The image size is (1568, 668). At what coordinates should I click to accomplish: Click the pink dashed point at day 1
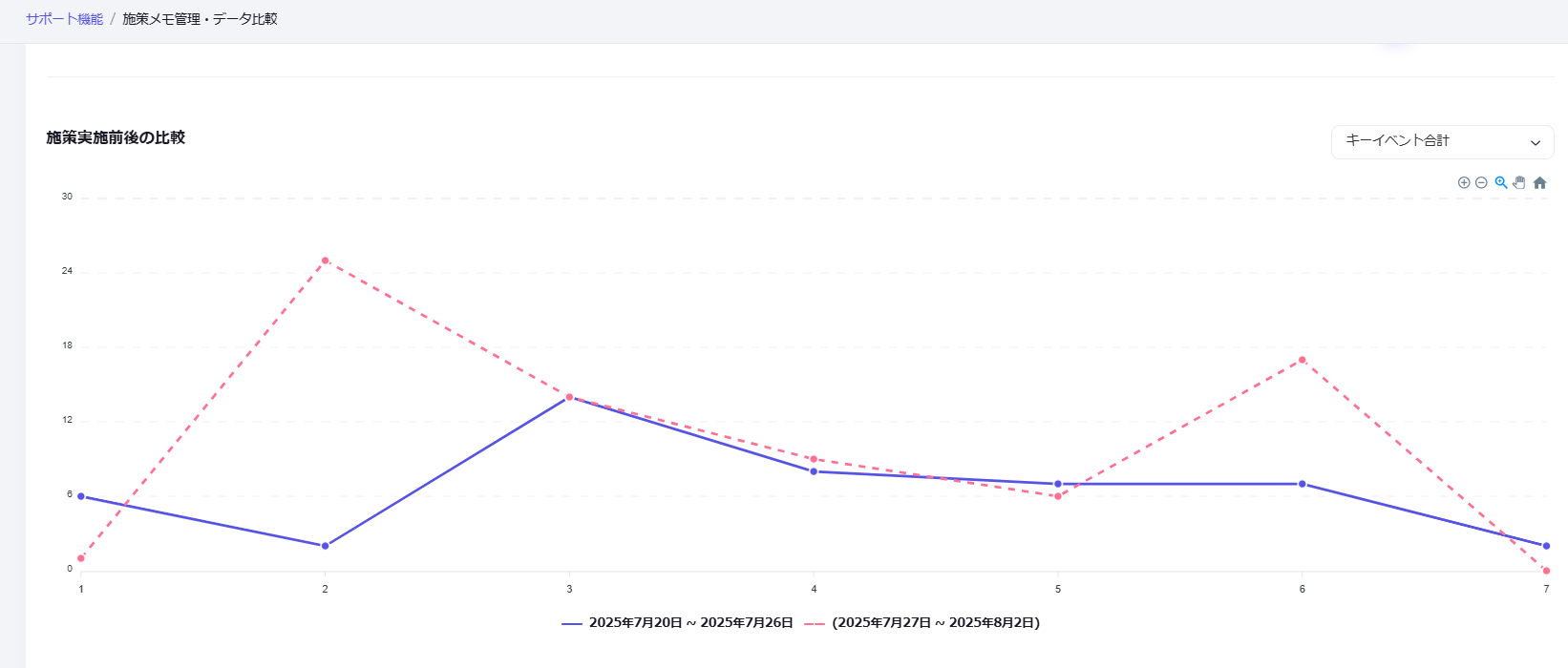(x=81, y=558)
